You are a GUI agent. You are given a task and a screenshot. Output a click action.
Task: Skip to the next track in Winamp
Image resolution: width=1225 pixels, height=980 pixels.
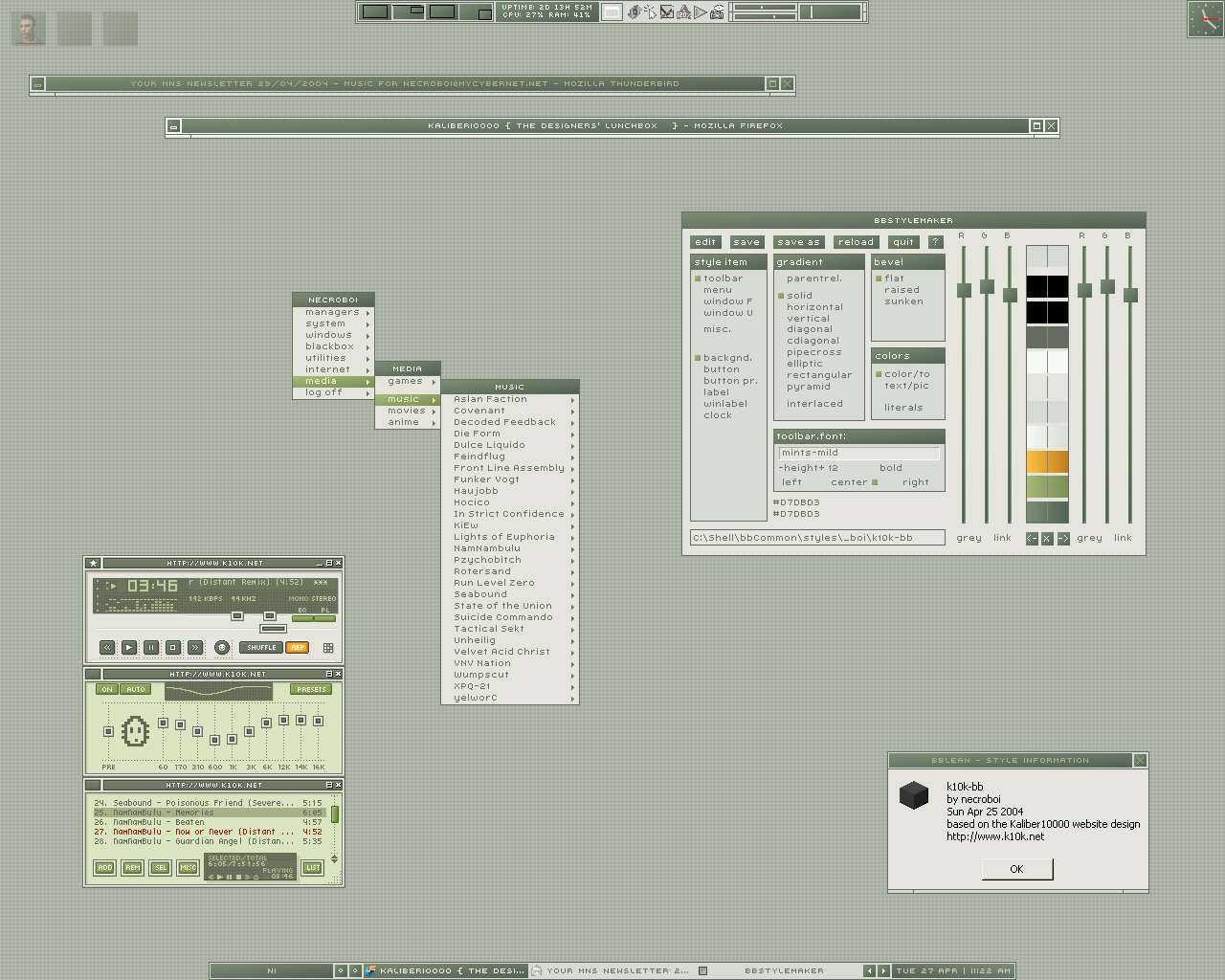195,648
